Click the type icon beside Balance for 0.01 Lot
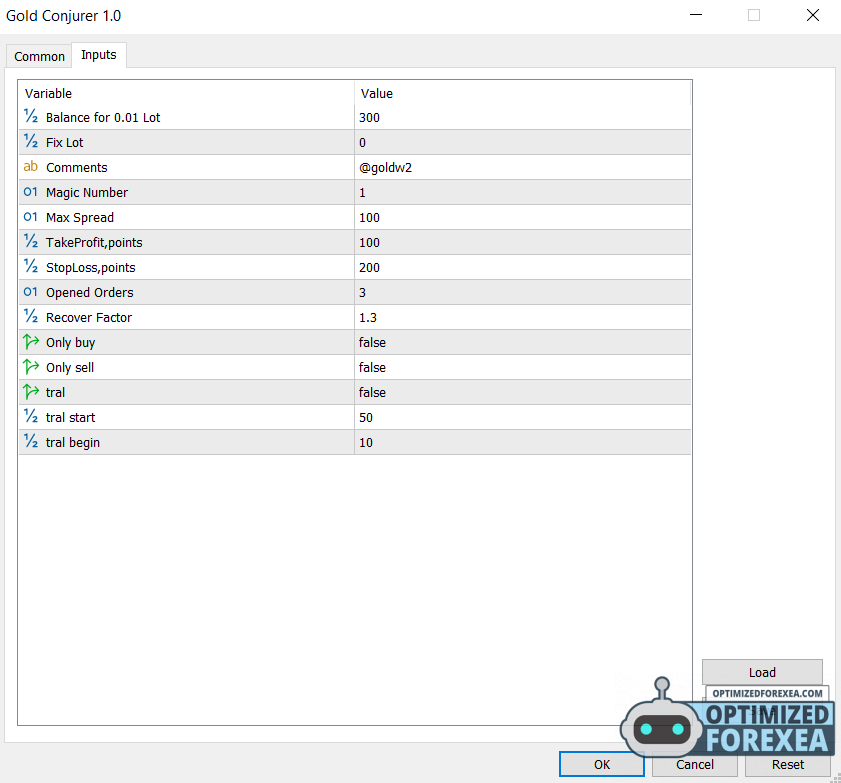This screenshot has height=783, width=841. [31, 116]
